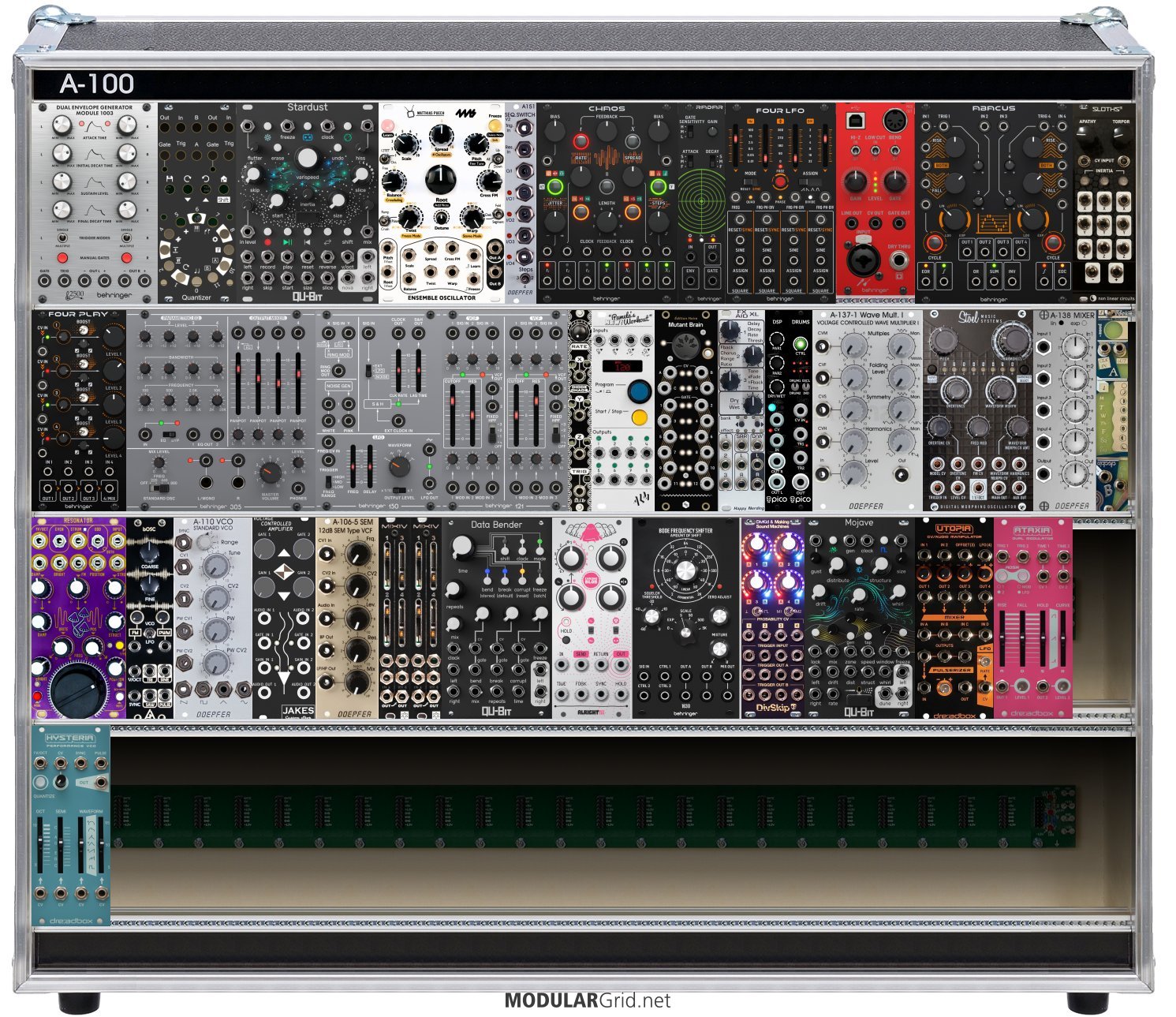Click the green CTRL knob on Pico Drums
This screenshot has height=1017, width=1176.
801,345
